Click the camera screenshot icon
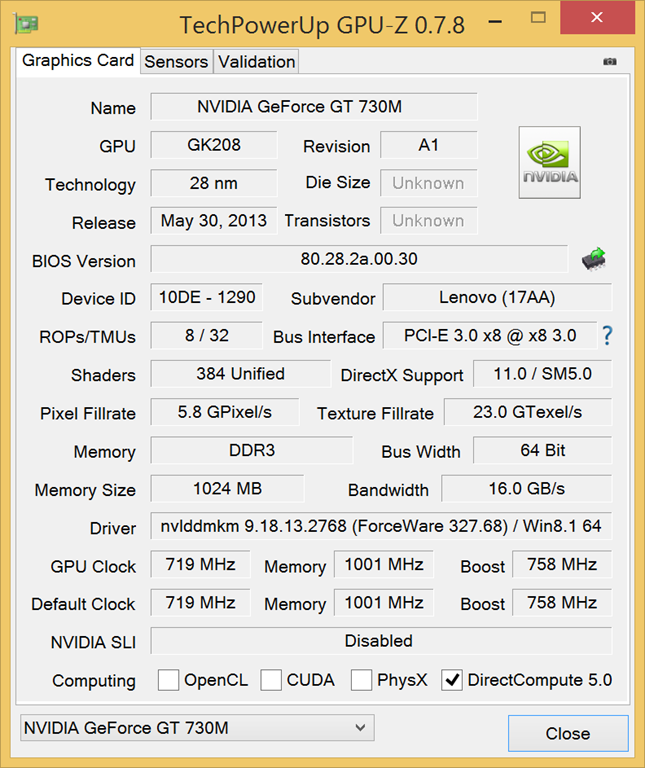 point(610,61)
